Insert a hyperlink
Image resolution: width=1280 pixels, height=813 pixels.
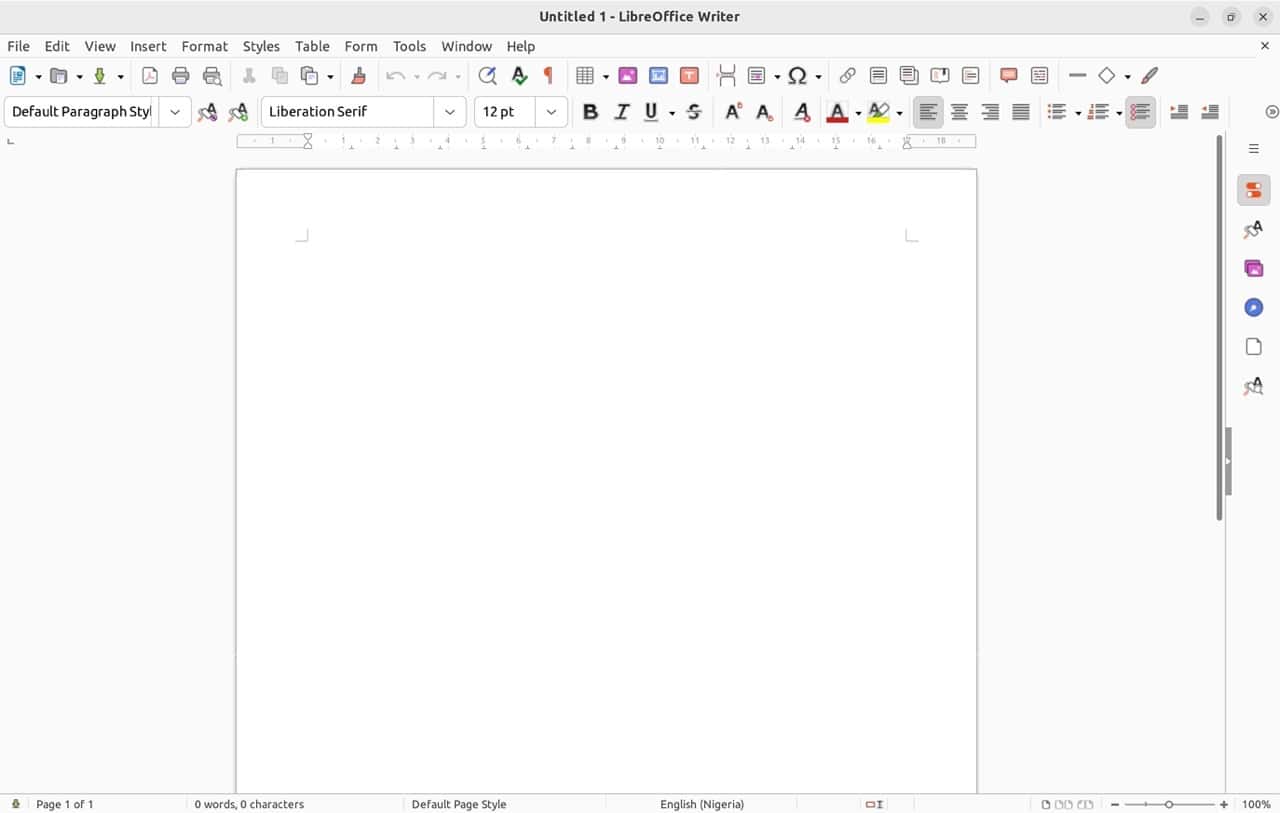pos(847,75)
